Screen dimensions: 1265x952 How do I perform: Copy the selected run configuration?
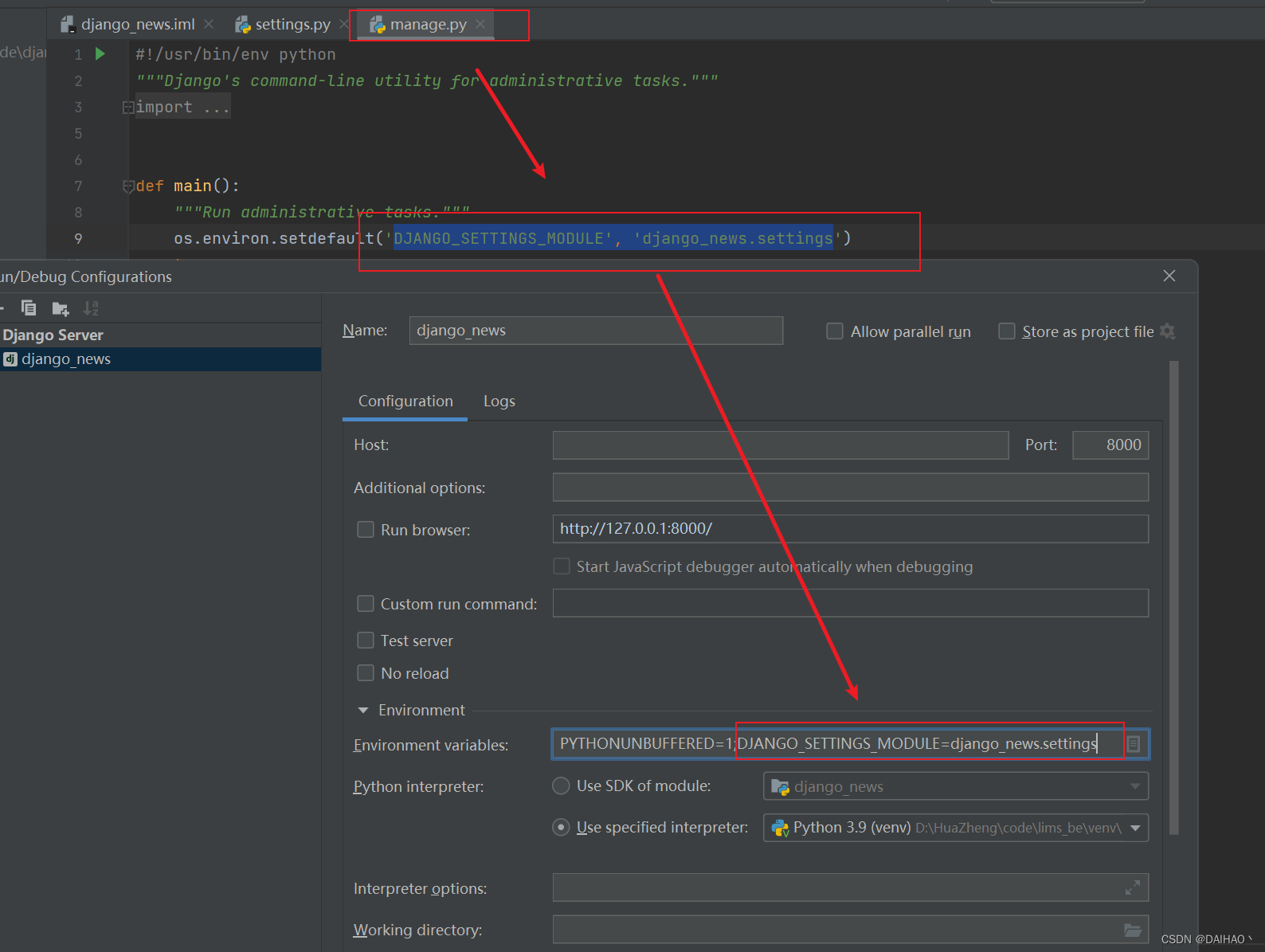pyautogui.click(x=29, y=308)
